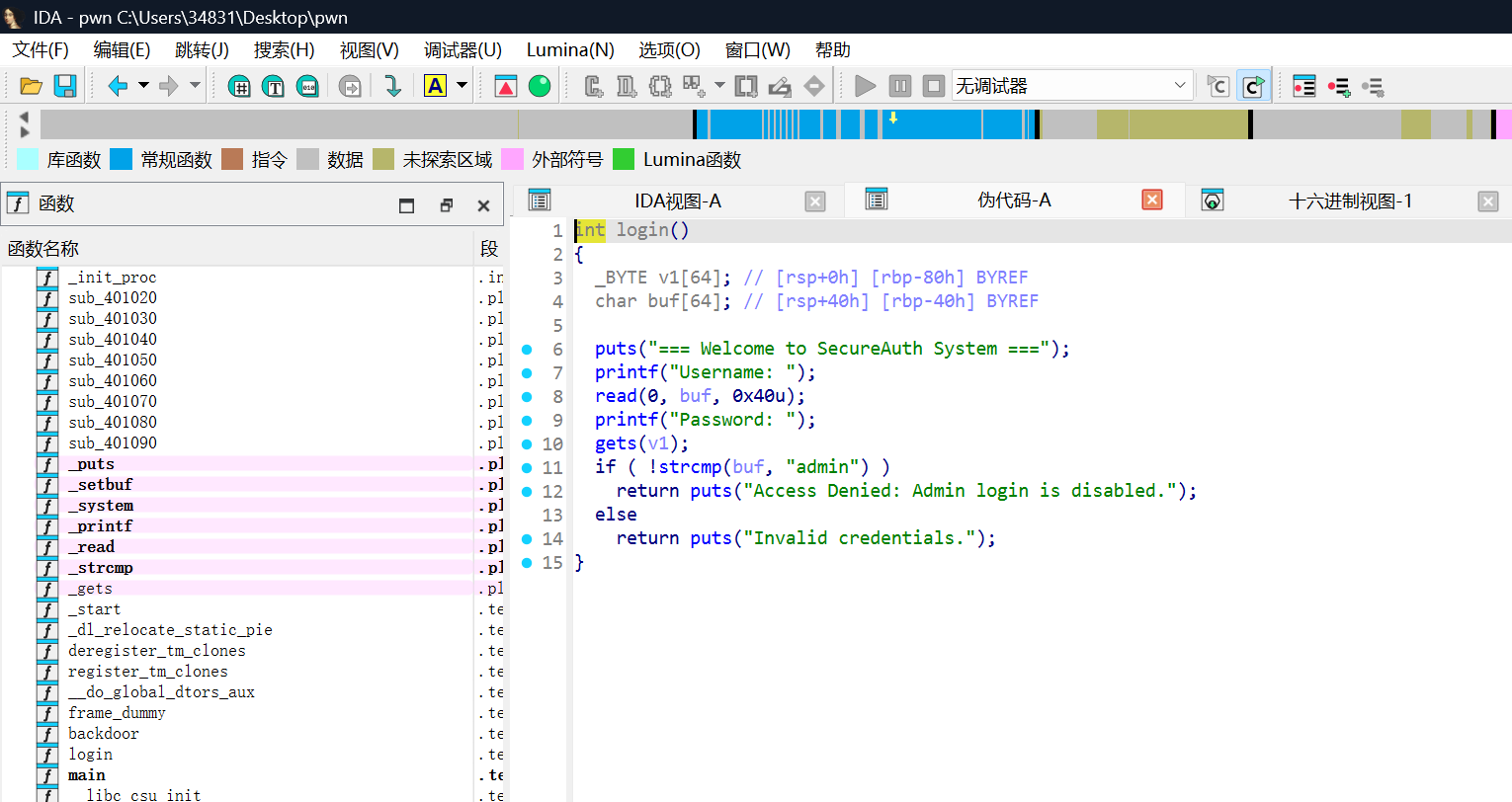Open the 选项(O) menu
1512x802 pixels.
(x=669, y=49)
